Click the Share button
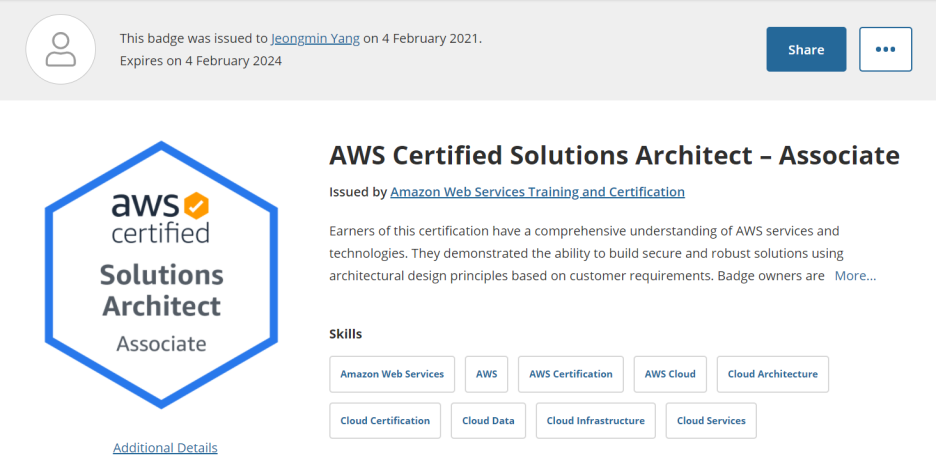The width and height of the screenshot is (936, 476). [x=806, y=50]
